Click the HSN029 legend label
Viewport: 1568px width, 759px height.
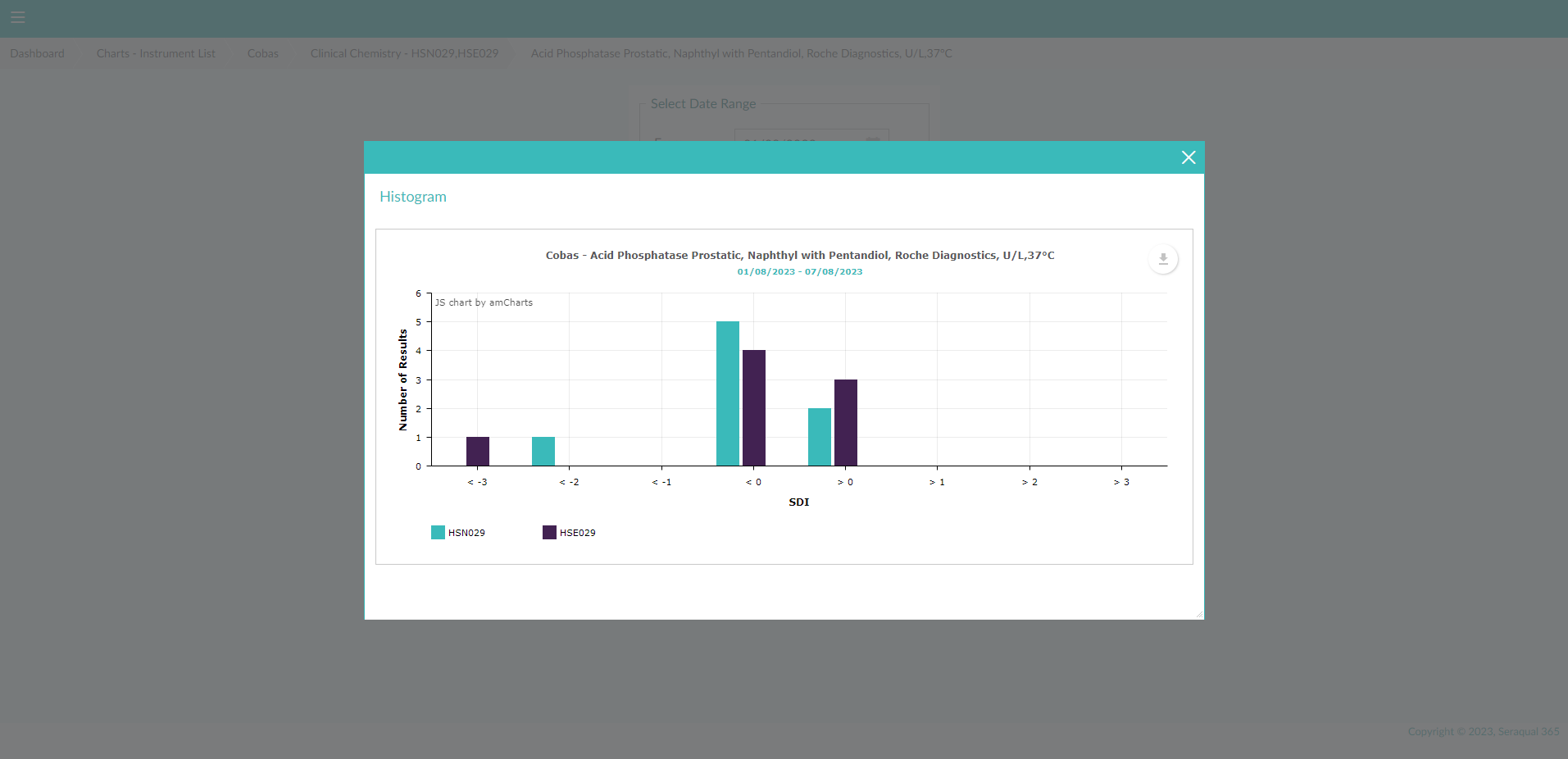pos(466,533)
